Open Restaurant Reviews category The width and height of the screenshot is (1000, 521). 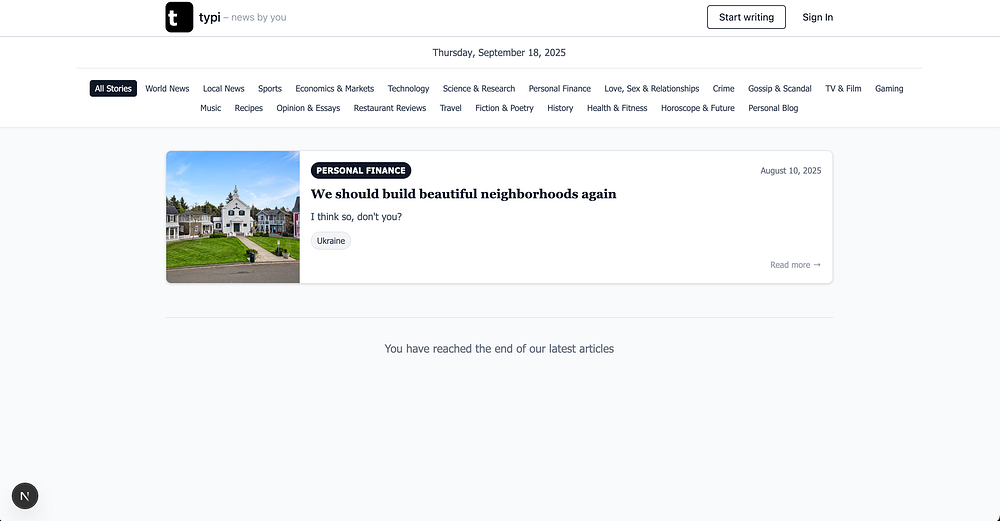pos(390,108)
